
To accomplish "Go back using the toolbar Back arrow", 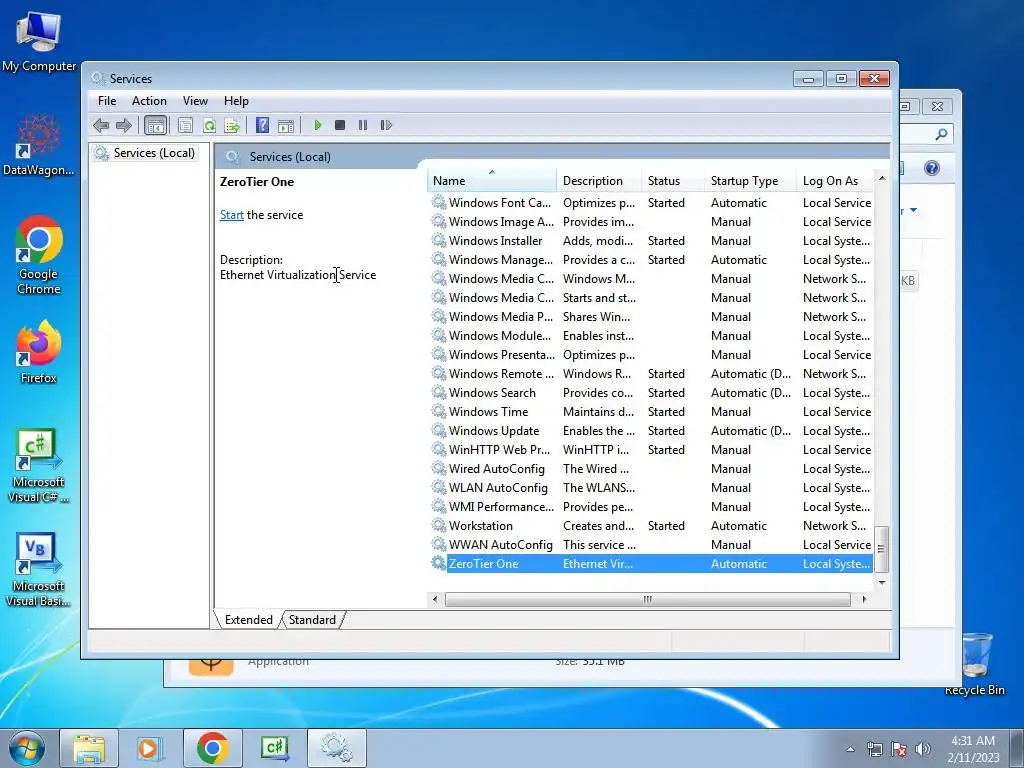I will tap(101, 125).
